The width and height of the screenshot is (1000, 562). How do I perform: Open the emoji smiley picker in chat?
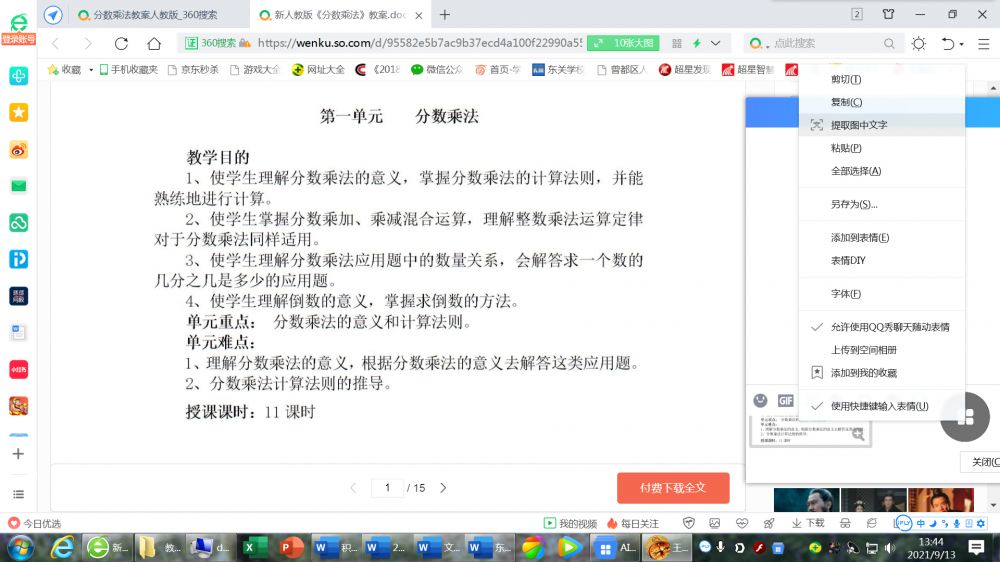pos(761,400)
